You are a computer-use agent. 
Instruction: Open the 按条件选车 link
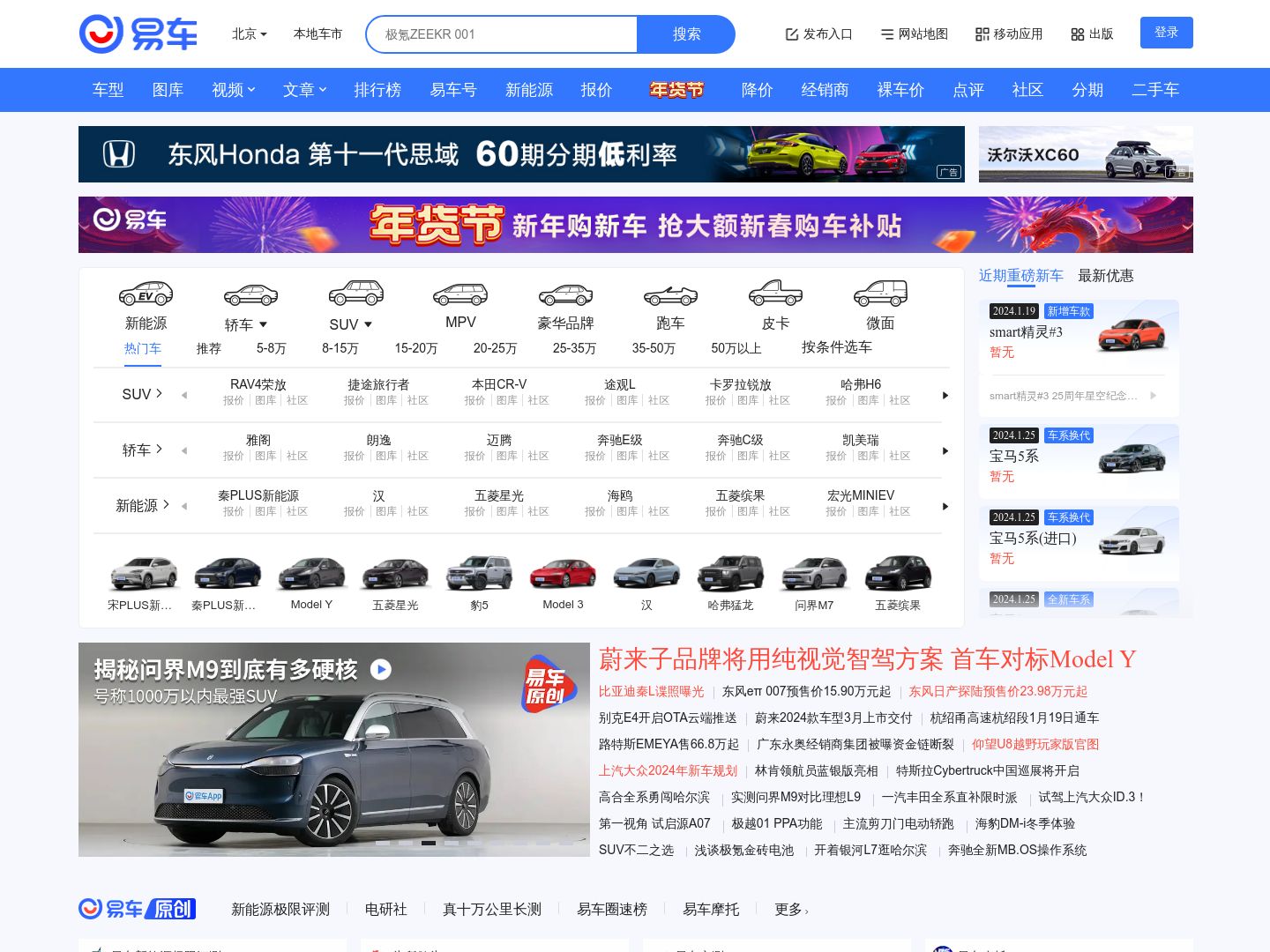(x=837, y=347)
